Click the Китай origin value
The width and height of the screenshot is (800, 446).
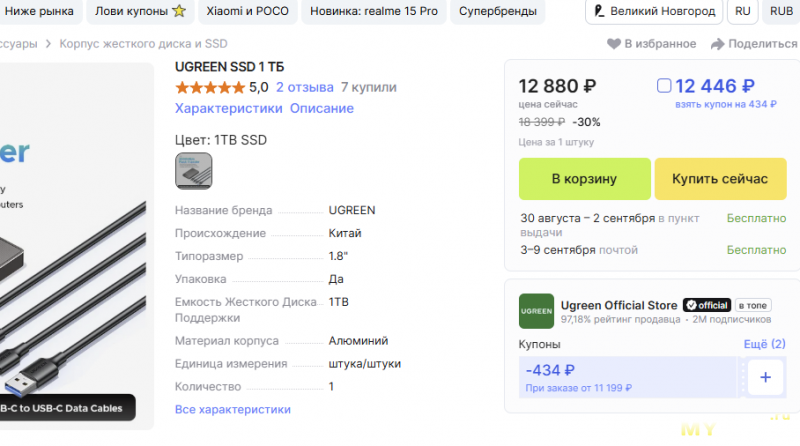click(x=345, y=233)
